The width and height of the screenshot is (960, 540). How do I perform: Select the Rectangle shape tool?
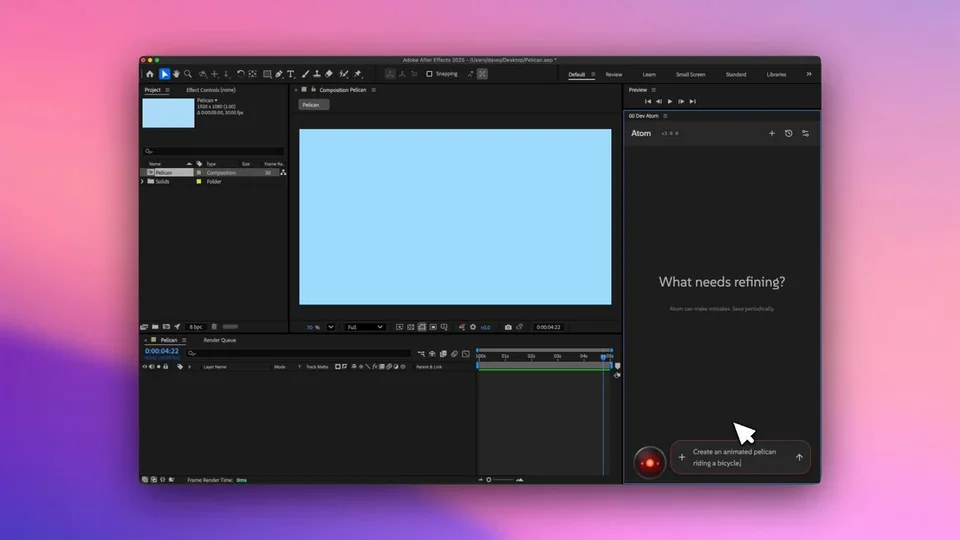point(267,74)
